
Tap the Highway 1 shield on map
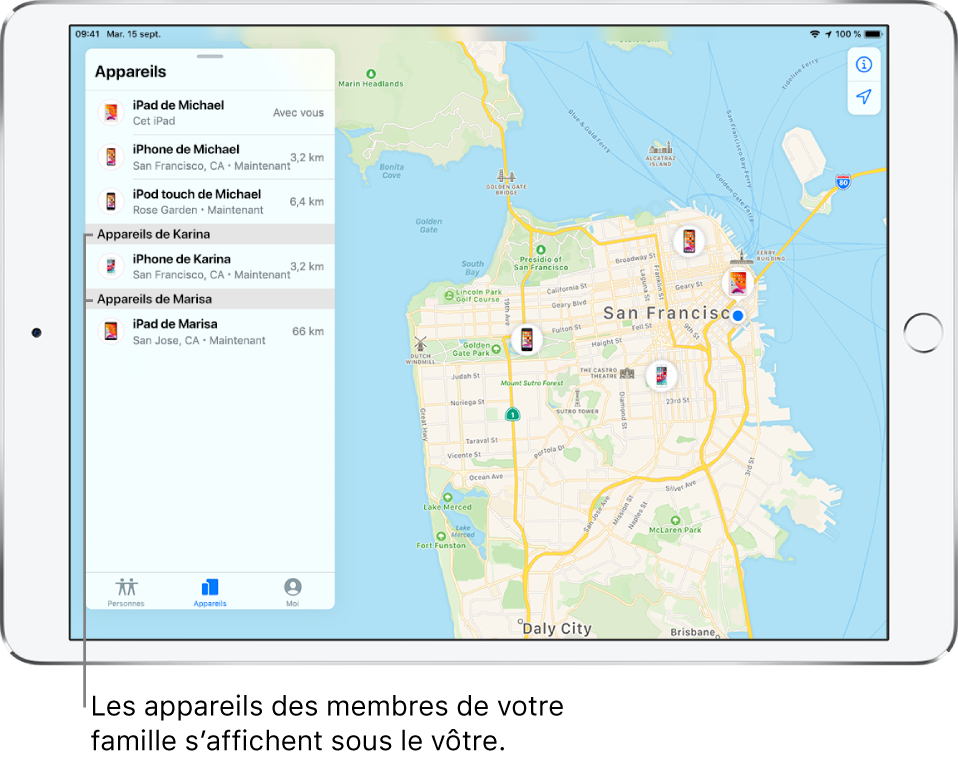click(513, 414)
